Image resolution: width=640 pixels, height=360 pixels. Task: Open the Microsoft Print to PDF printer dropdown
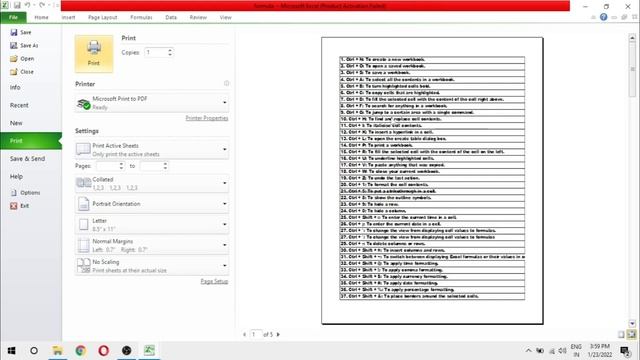click(152, 103)
